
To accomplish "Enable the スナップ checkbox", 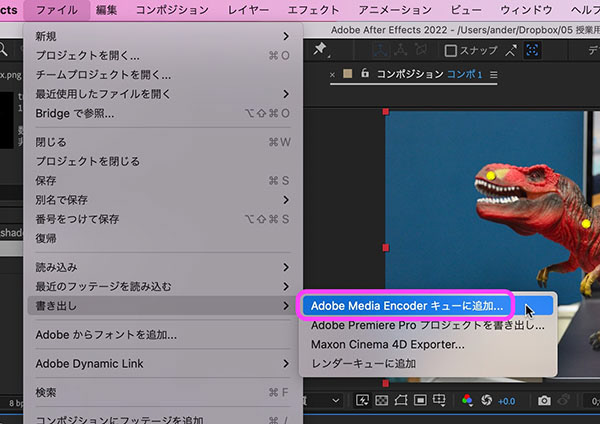I will pos(451,51).
